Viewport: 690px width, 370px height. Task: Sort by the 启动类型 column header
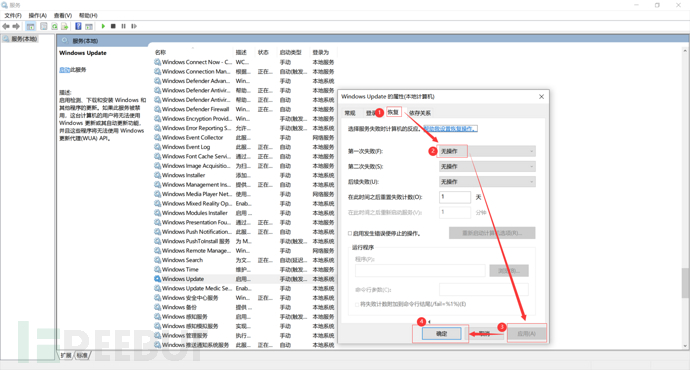(290, 52)
